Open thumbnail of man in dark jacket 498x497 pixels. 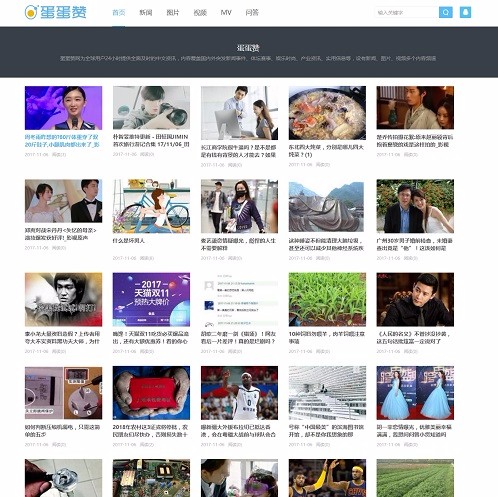coord(415,300)
